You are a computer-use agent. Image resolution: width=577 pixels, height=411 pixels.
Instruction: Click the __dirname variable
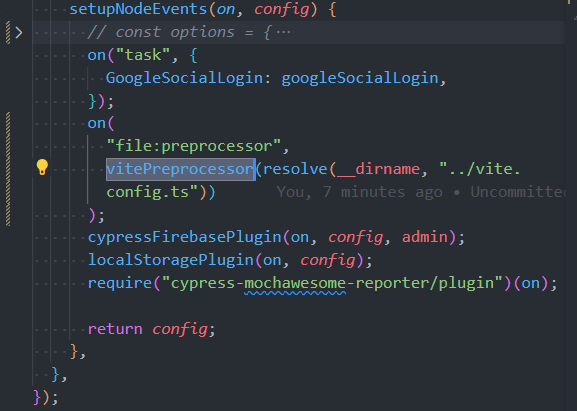point(378,169)
